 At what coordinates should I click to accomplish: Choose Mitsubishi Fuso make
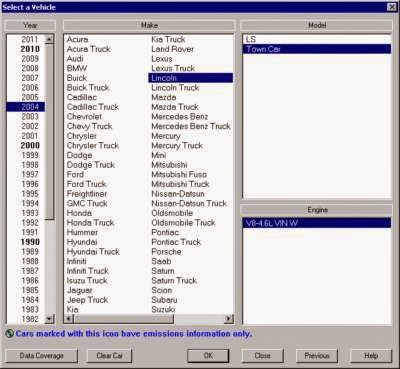[x=179, y=174]
